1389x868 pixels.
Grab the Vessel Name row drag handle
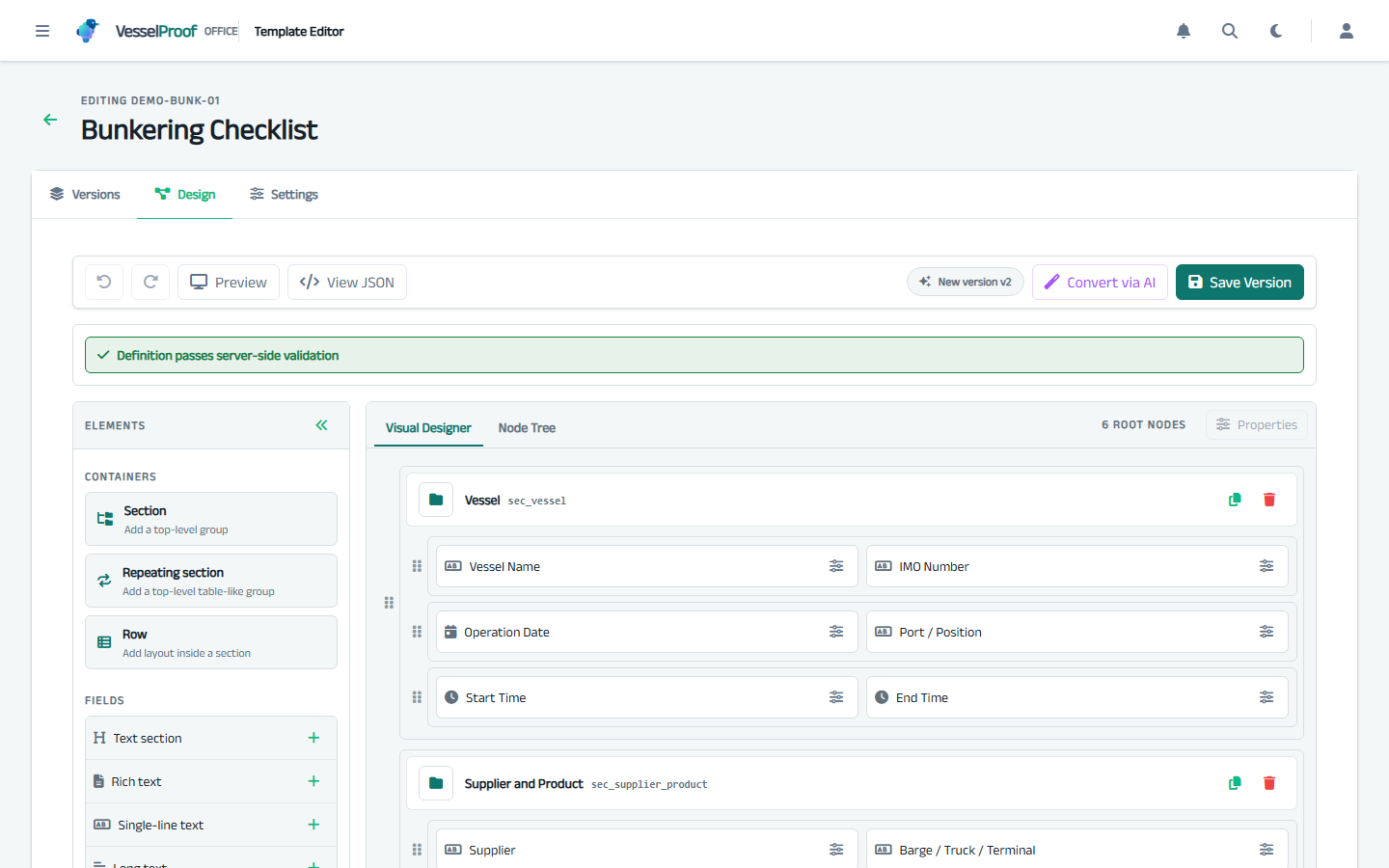tap(417, 566)
